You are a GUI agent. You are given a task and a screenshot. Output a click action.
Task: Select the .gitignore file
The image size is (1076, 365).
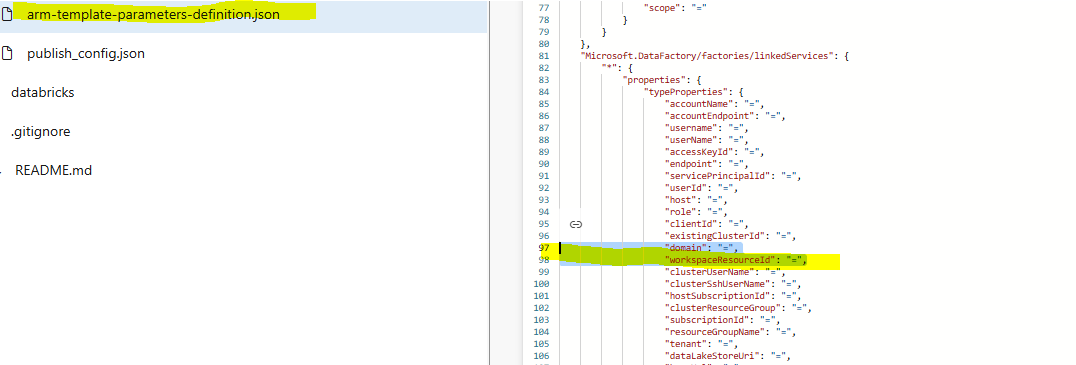click(40, 132)
